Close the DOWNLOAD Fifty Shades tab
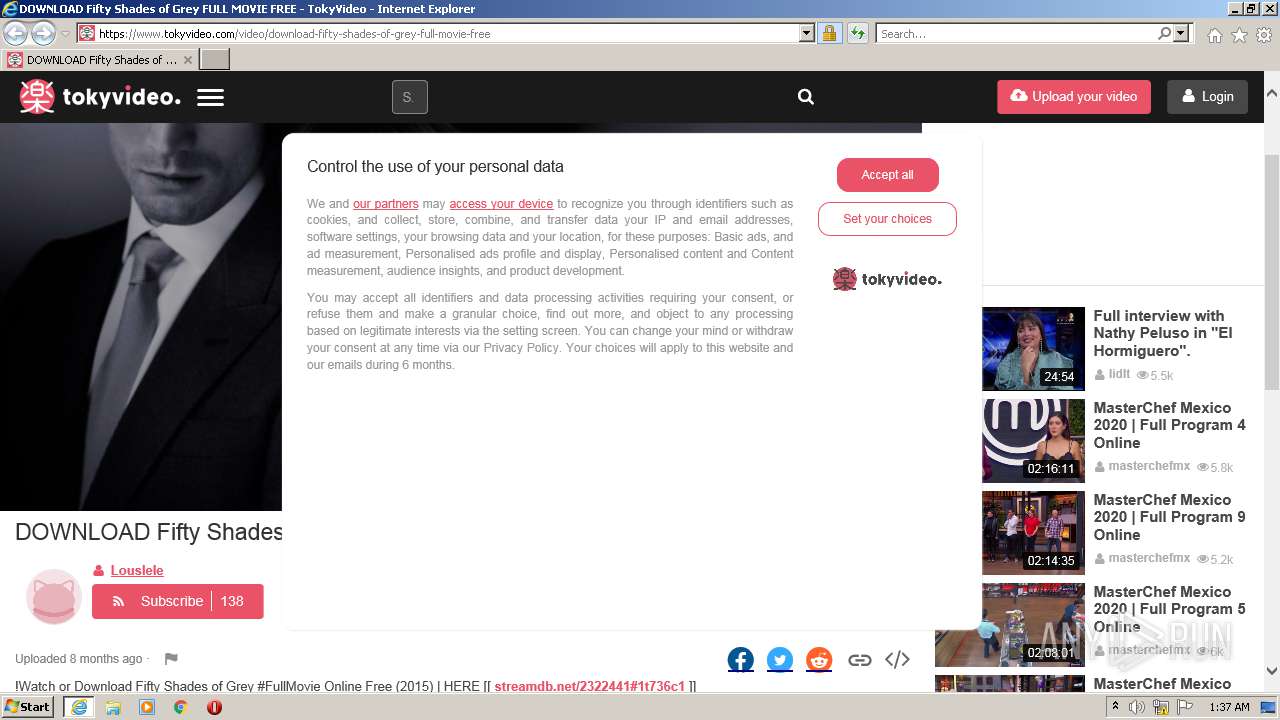The width and height of the screenshot is (1280, 720). (x=187, y=60)
